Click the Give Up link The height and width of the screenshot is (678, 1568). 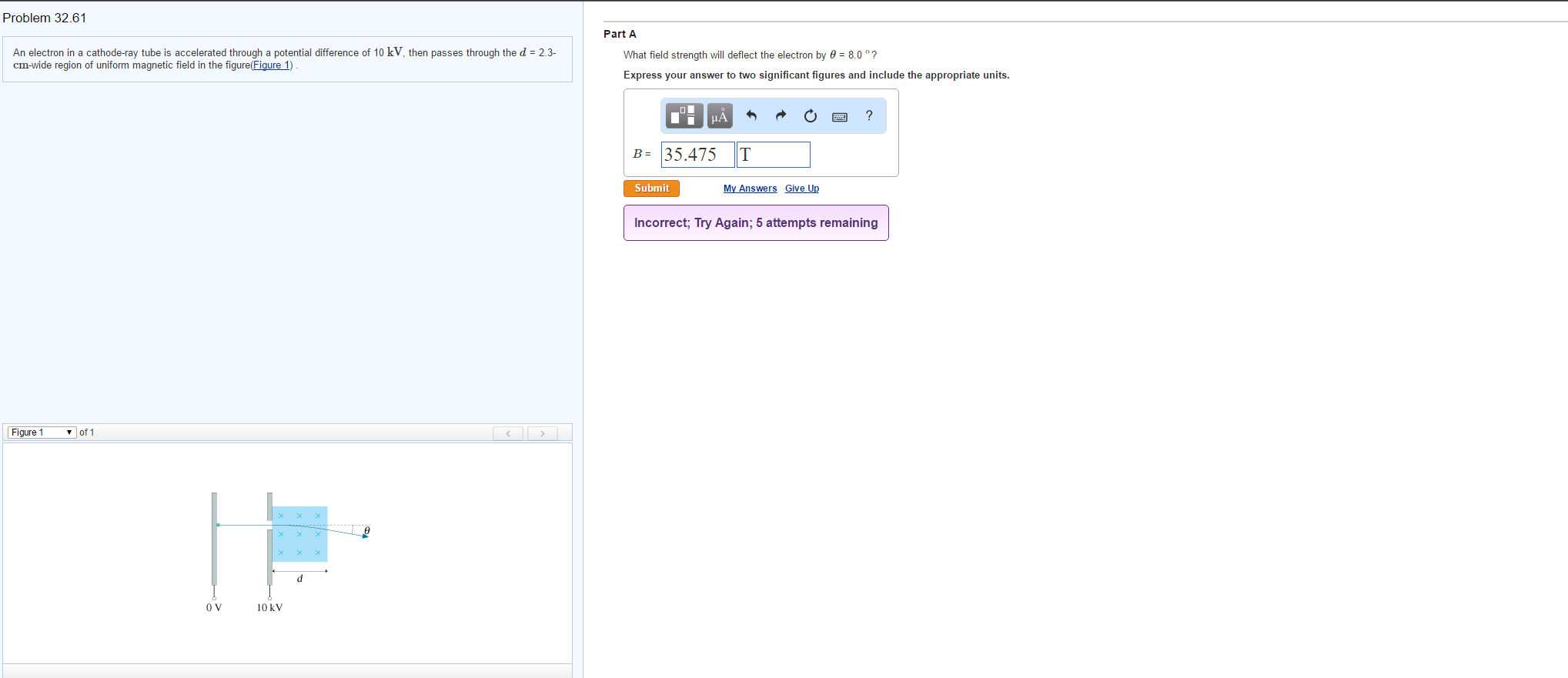coord(801,189)
